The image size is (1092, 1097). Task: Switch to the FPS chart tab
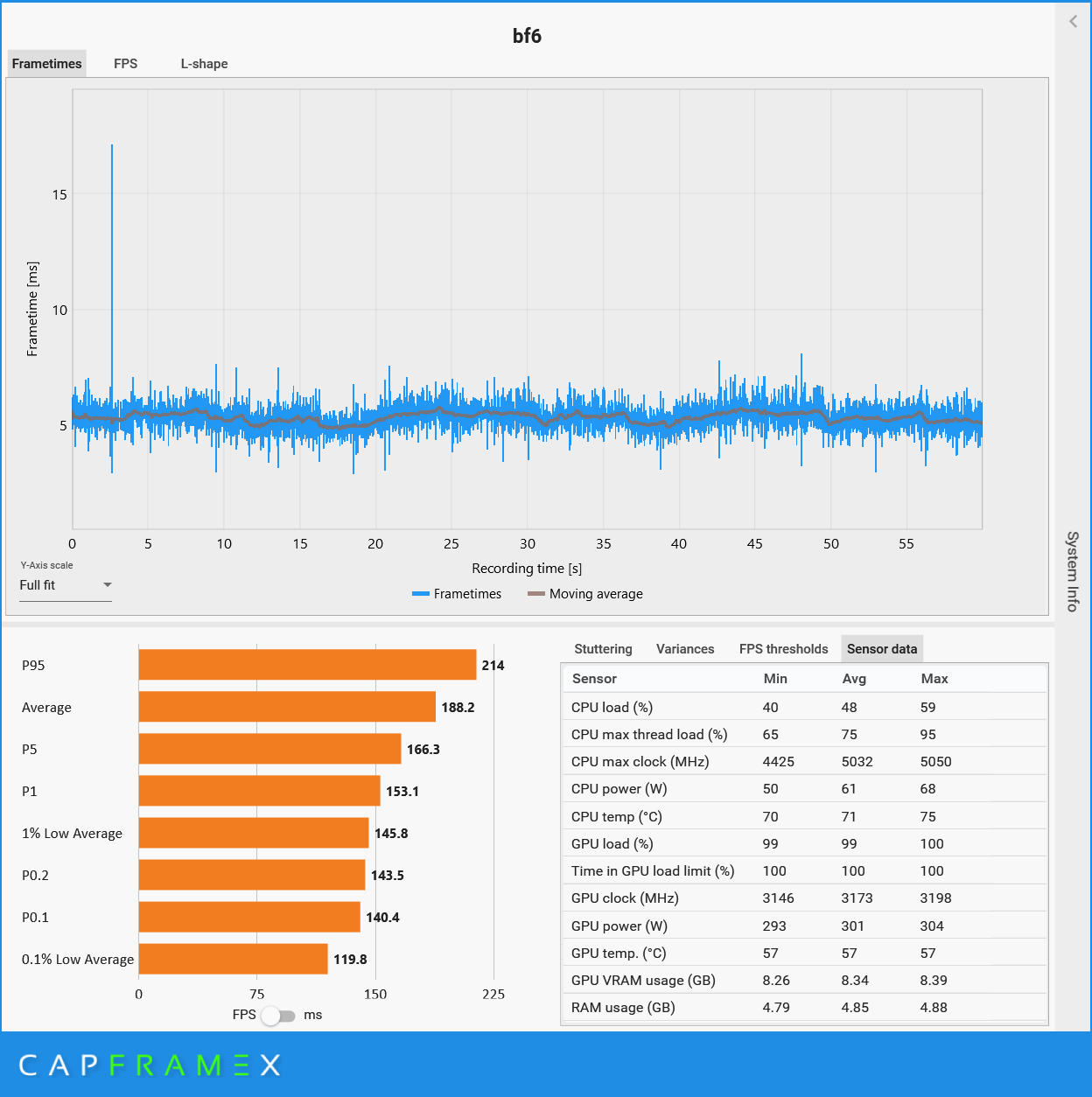(126, 64)
